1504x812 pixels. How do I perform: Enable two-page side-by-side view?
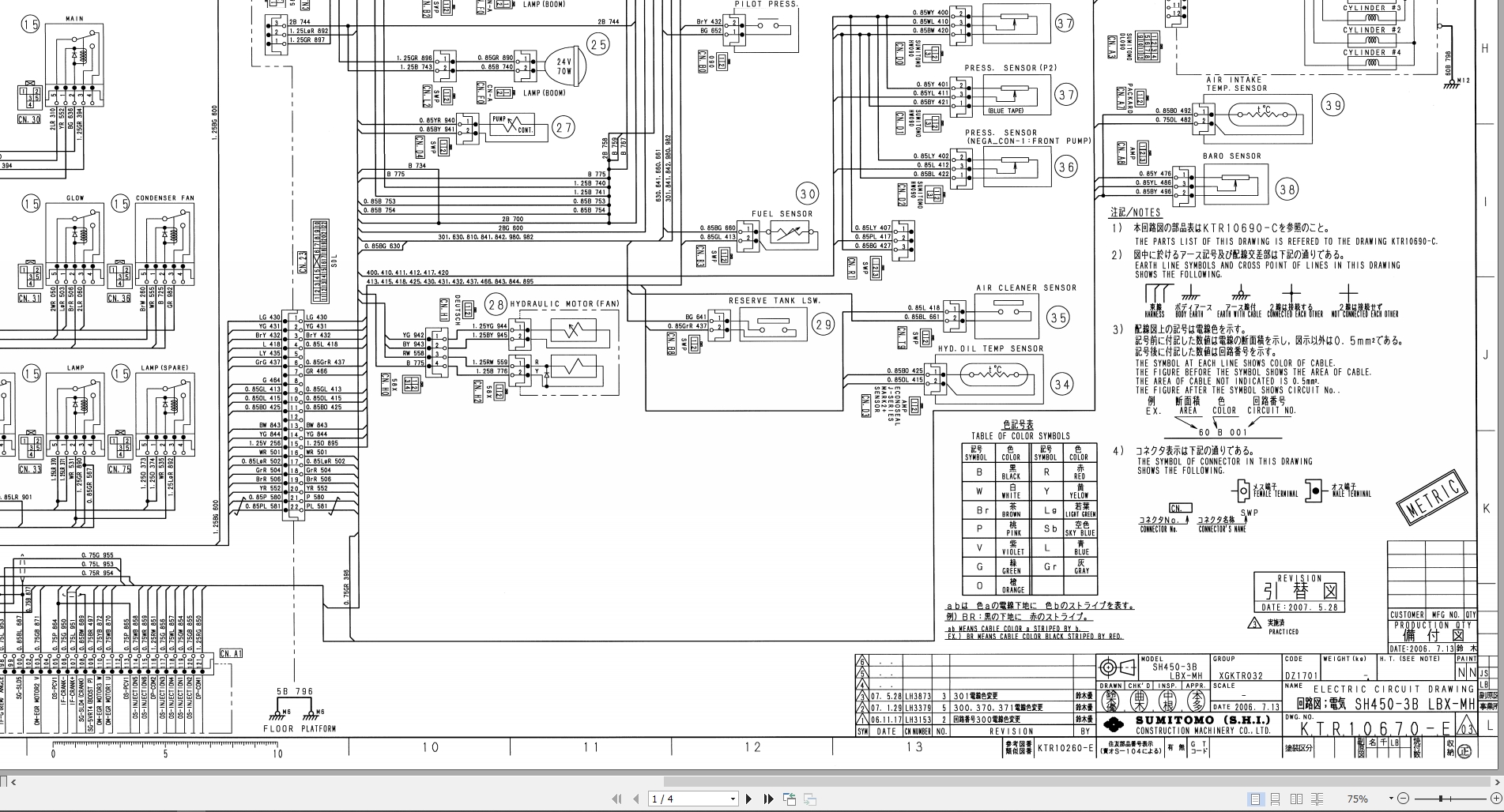pyautogui.click(x=1298, y=799)
